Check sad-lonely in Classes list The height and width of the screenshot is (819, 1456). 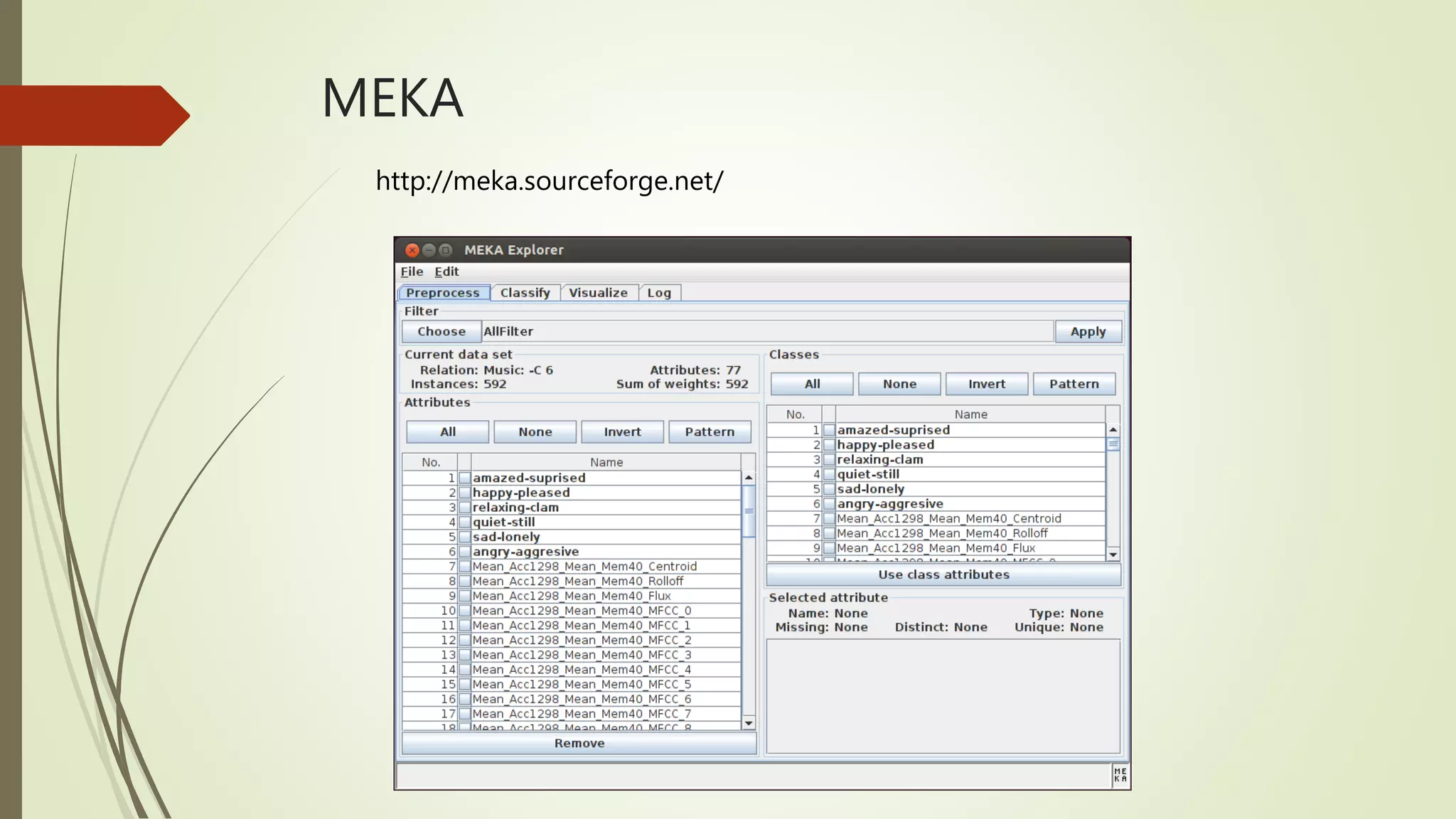tap(829, 489)
